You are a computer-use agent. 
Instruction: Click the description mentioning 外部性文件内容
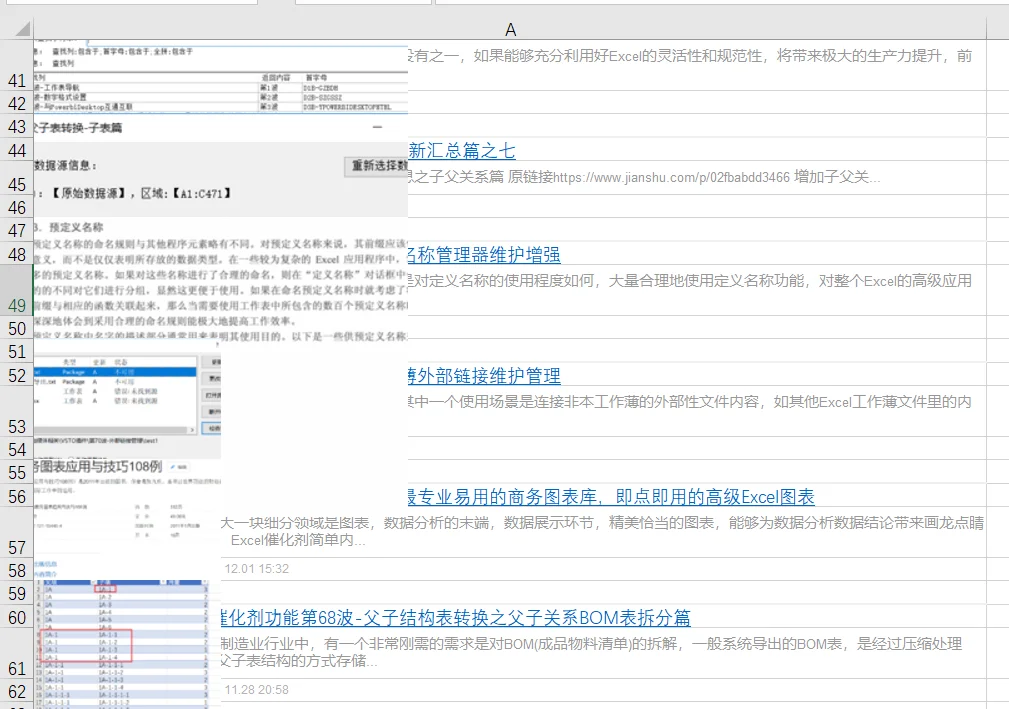coord(690,401)
